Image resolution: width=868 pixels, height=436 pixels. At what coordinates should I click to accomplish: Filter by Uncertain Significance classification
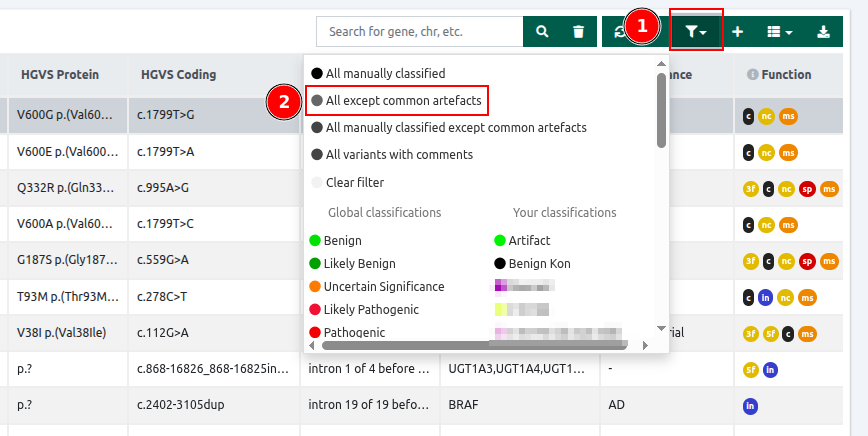click(384, 287)
